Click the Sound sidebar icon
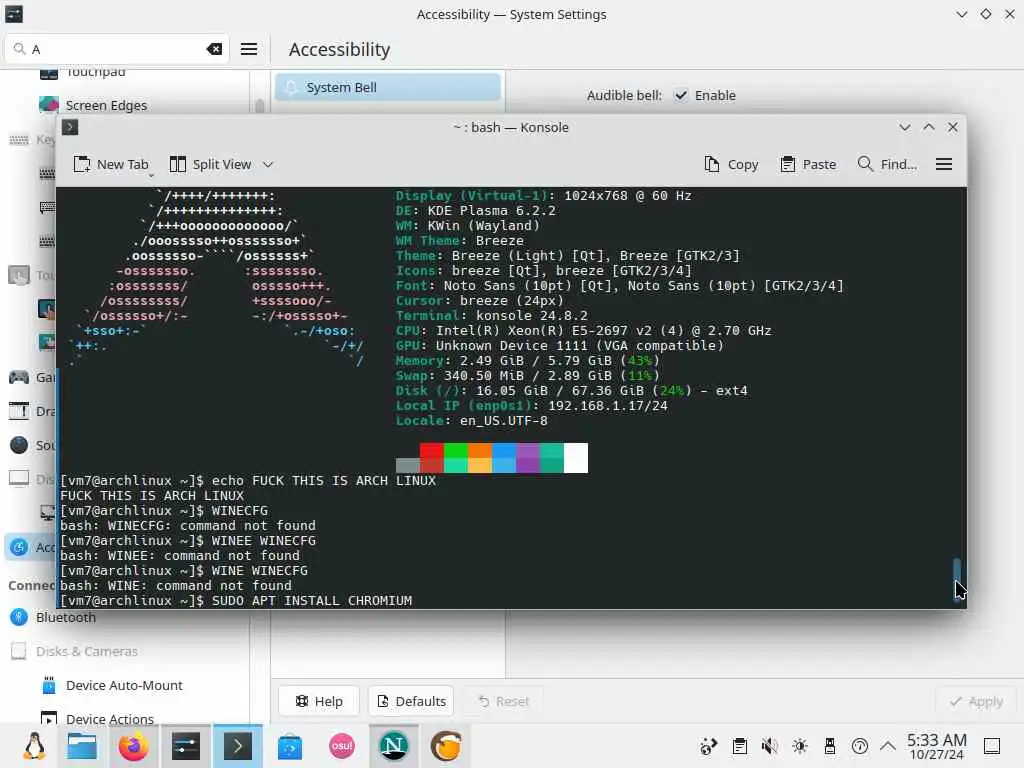This screenshot has height=768, width=1024. (x=19, y=445)
